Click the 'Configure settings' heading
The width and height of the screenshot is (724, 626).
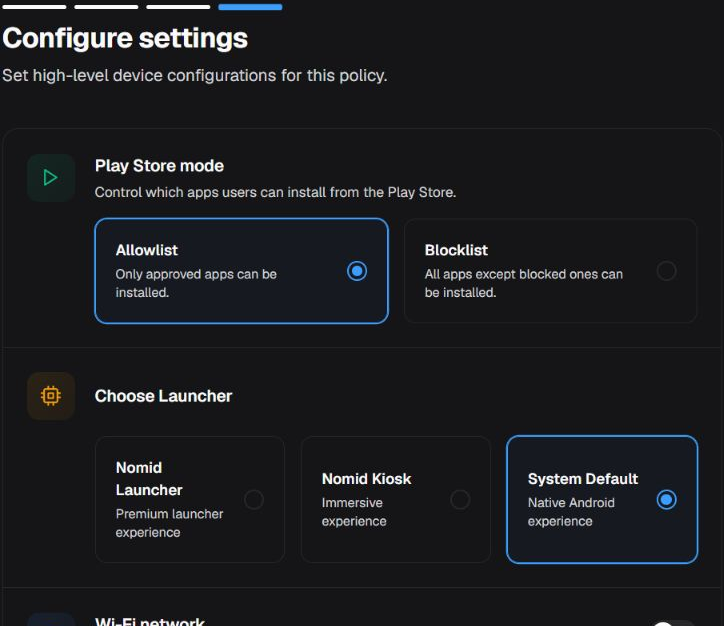point(125,38)
